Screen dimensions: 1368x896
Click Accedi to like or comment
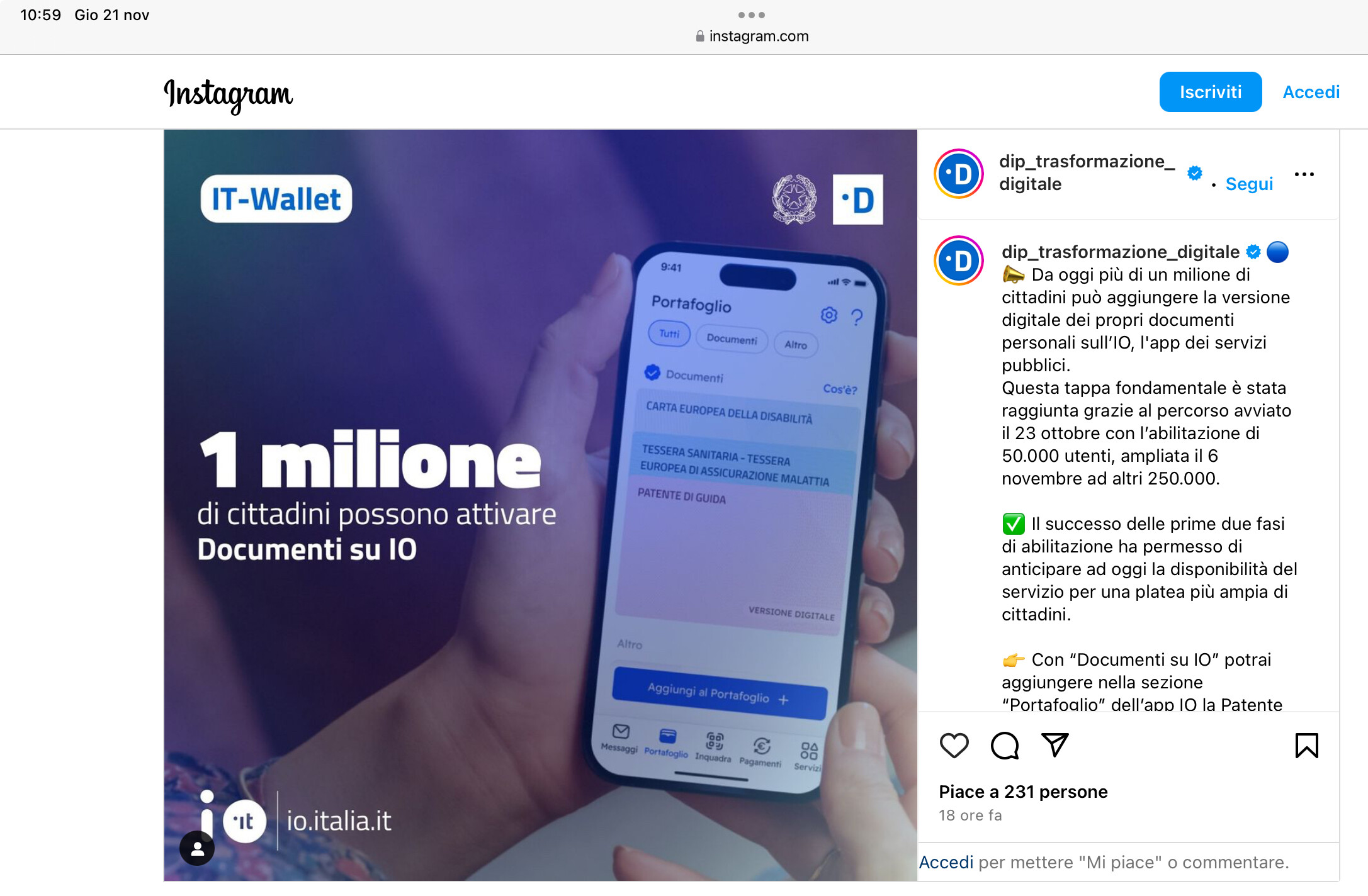click(x=946, y=862)
